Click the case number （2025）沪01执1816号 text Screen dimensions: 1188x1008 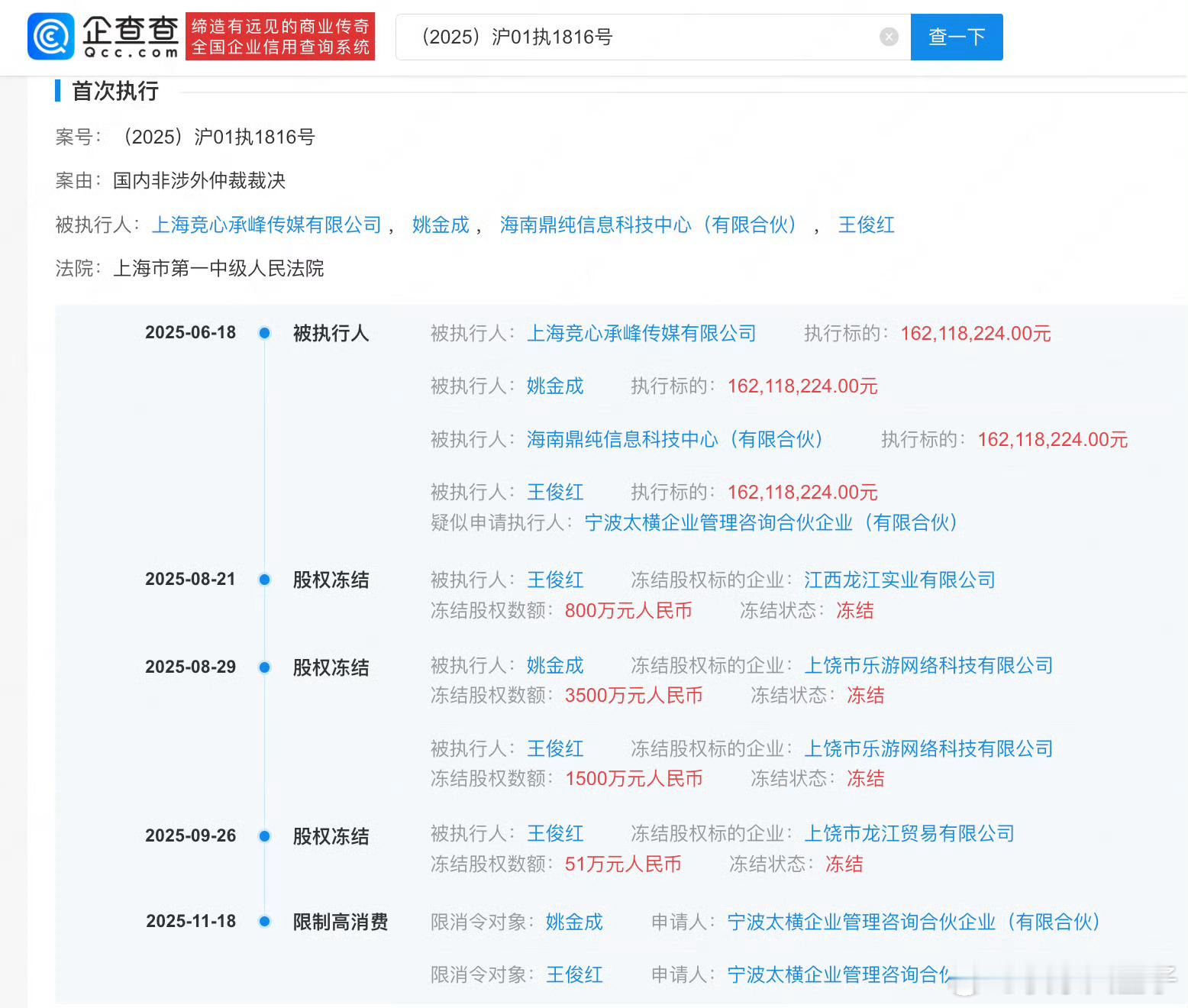coord(215,137)
